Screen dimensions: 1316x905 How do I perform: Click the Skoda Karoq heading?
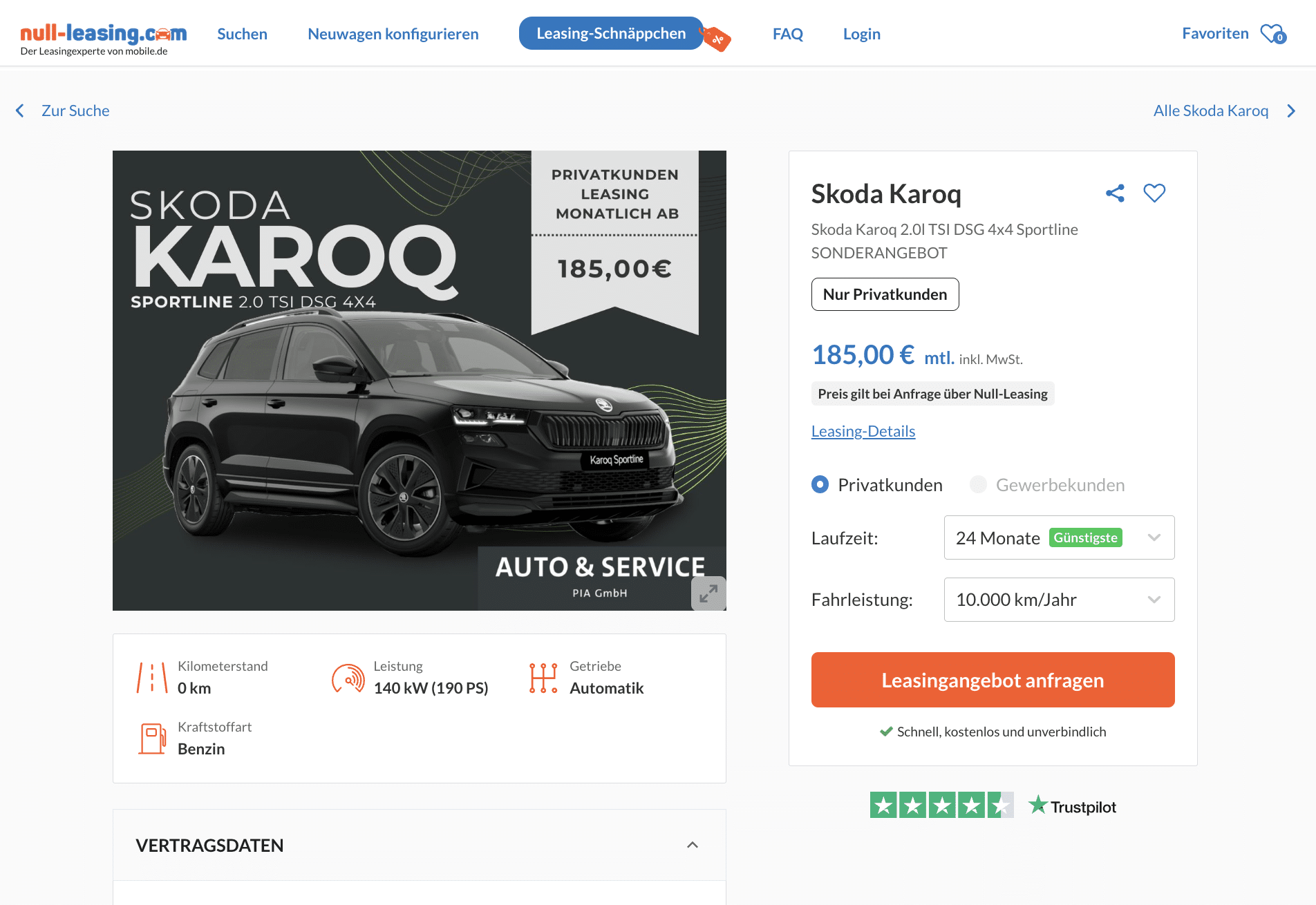(886, 194)
